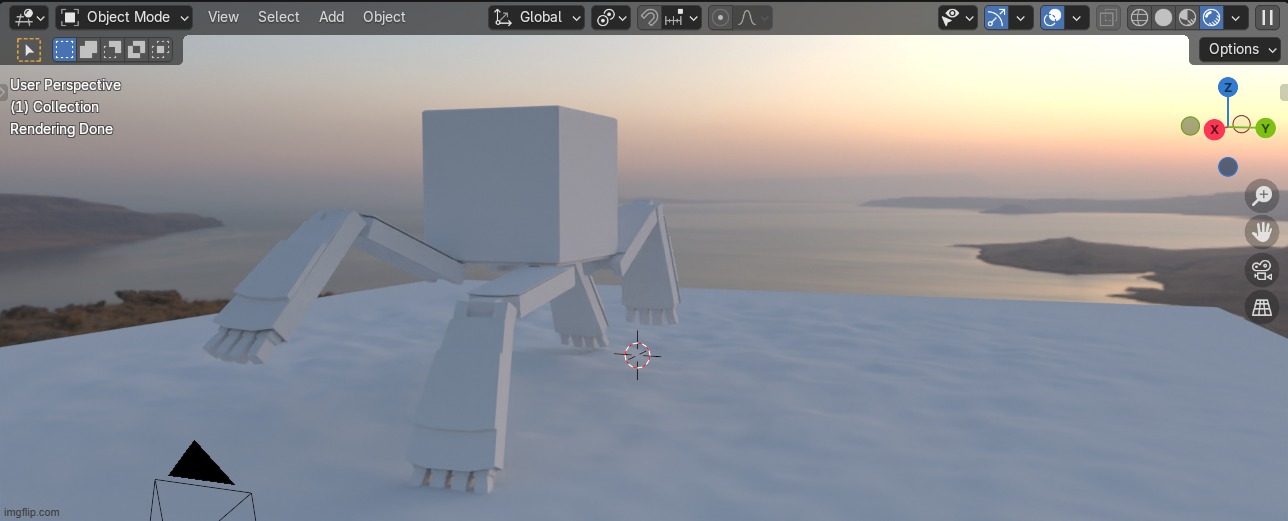Open Global transform orientation dropdown
Image resolution: width=1288 pixels, height=521 pixels.
[x=537, y=17]
